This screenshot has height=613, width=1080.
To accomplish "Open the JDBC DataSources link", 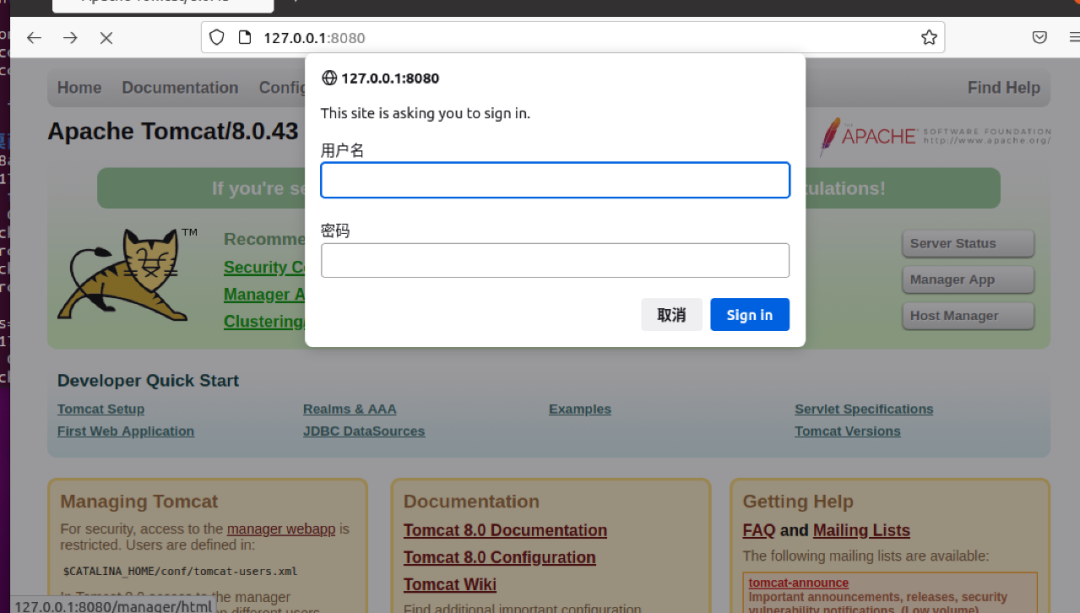I will (364, 431).
